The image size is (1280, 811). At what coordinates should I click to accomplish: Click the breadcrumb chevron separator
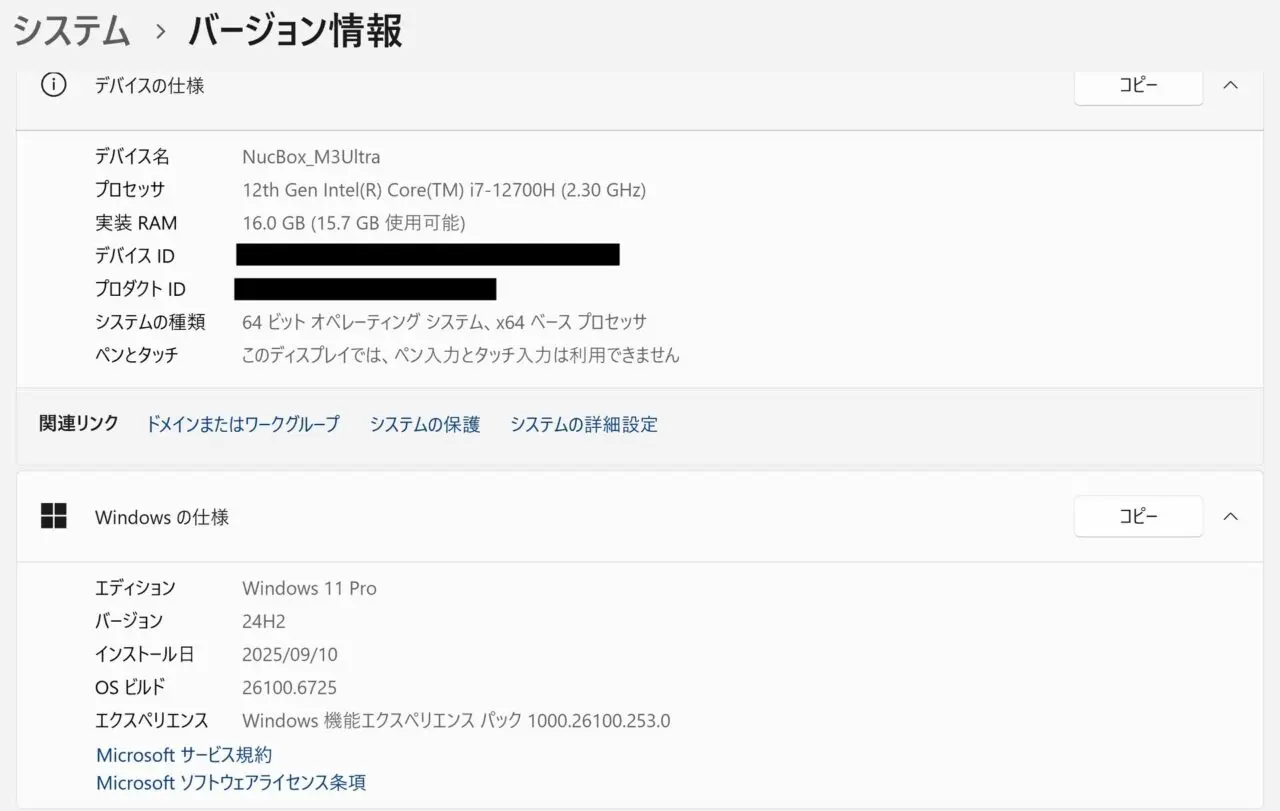point(160,32)
